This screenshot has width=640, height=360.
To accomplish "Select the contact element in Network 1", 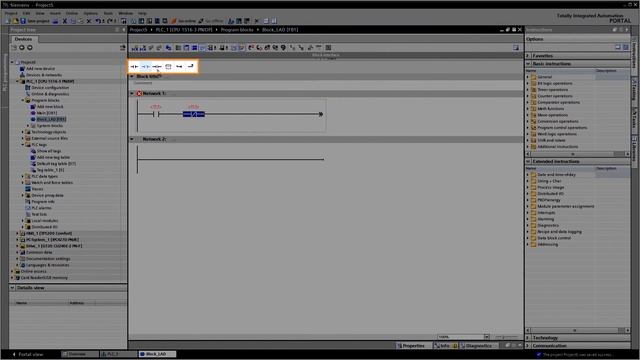I will (156, 114).
